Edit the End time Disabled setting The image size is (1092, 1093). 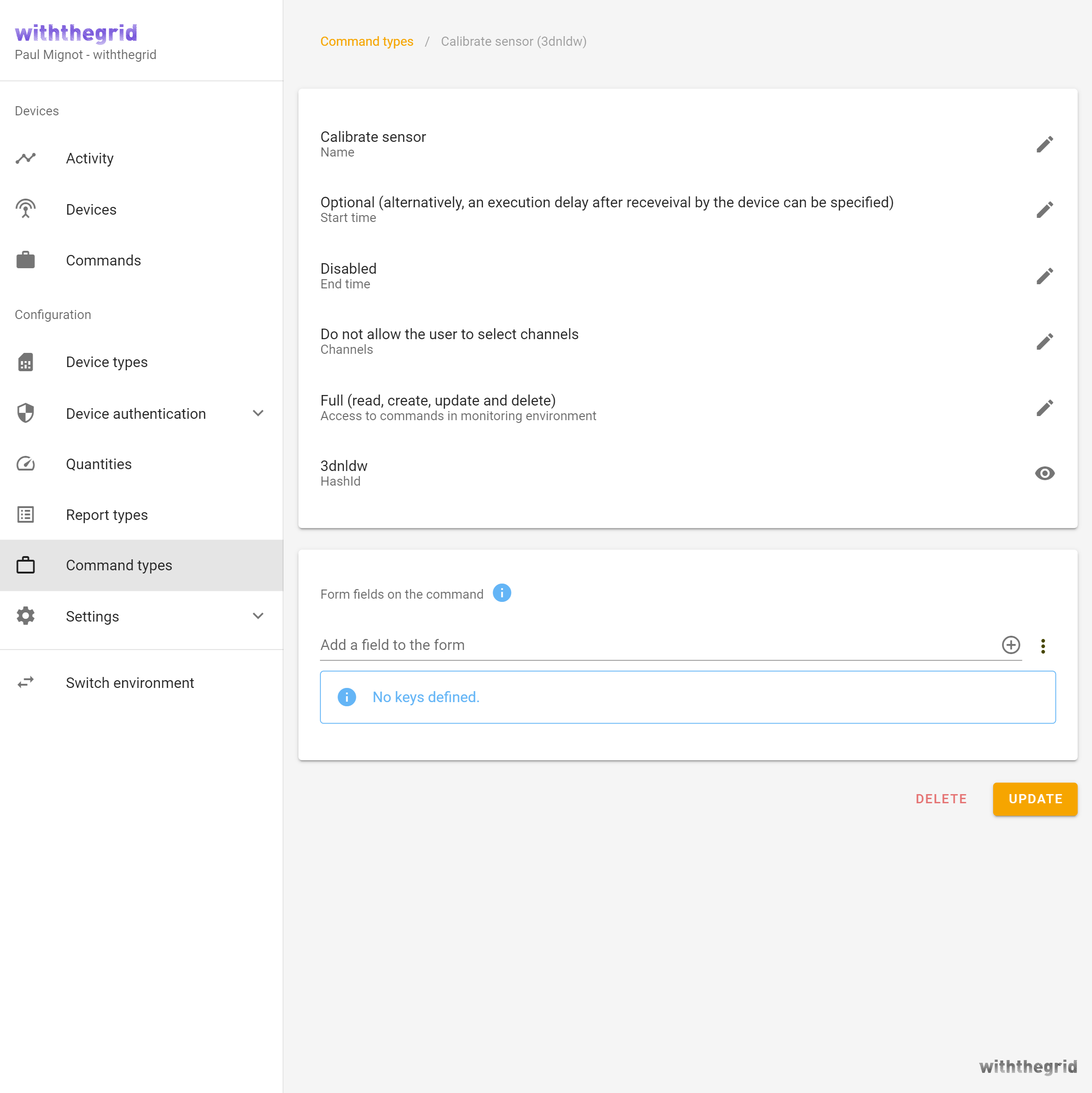1044,276
